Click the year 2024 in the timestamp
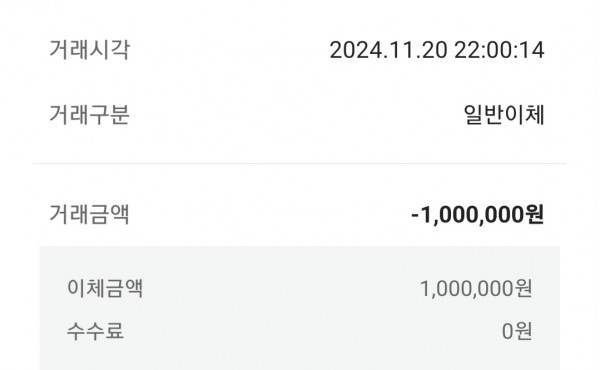This screenshot has height=370, width=600. click(356, 50)
